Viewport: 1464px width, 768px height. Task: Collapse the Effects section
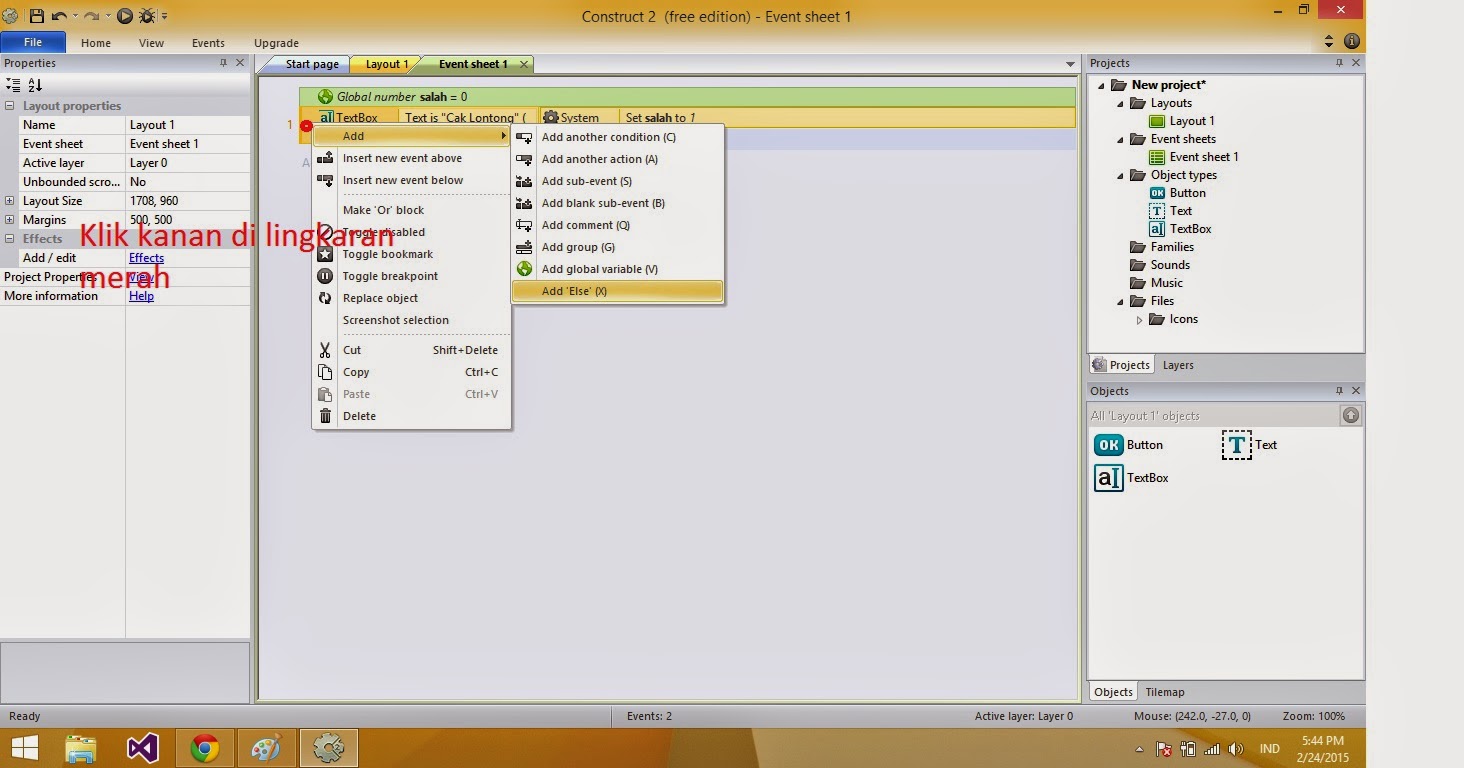coord(10,239)
